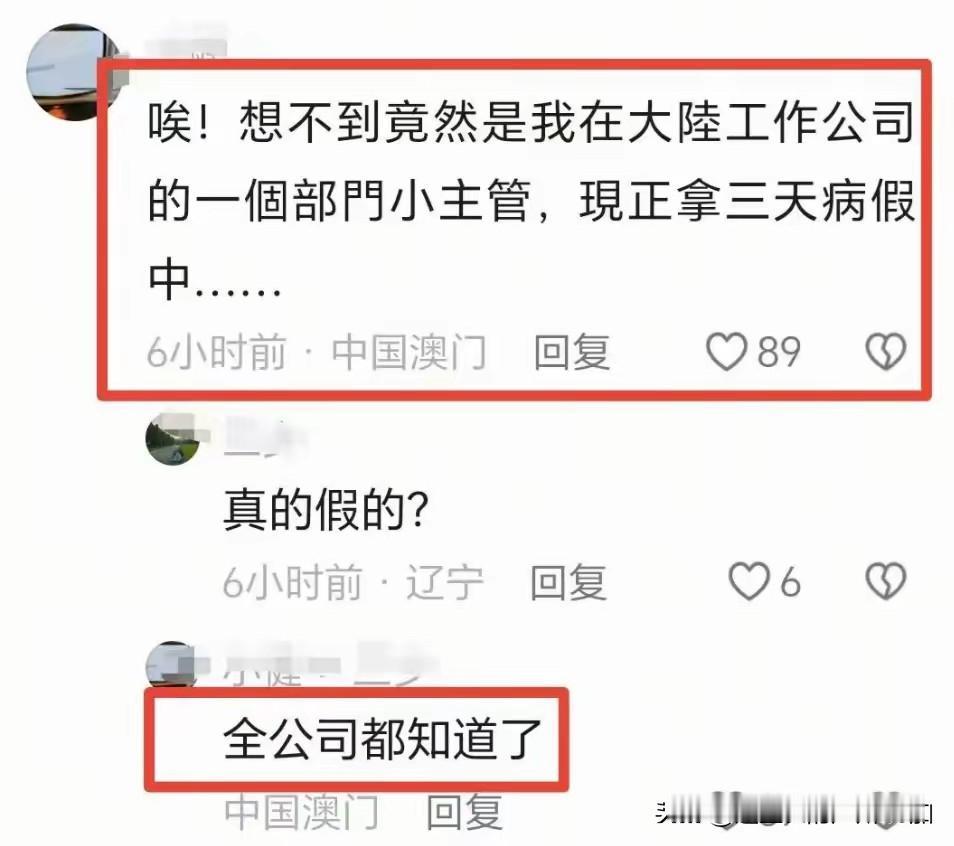Reply to '全公司都知道了' comment
Viewport: 954px width, 846px height.
(464, 812)
